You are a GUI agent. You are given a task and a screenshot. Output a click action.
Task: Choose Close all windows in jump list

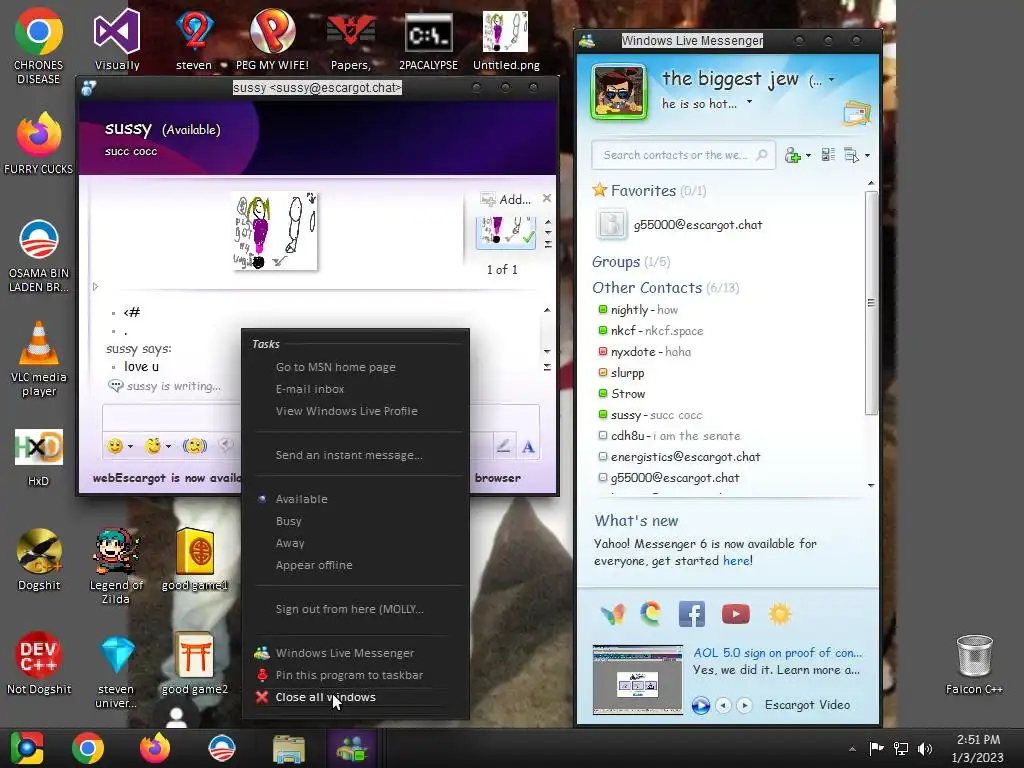325,697
